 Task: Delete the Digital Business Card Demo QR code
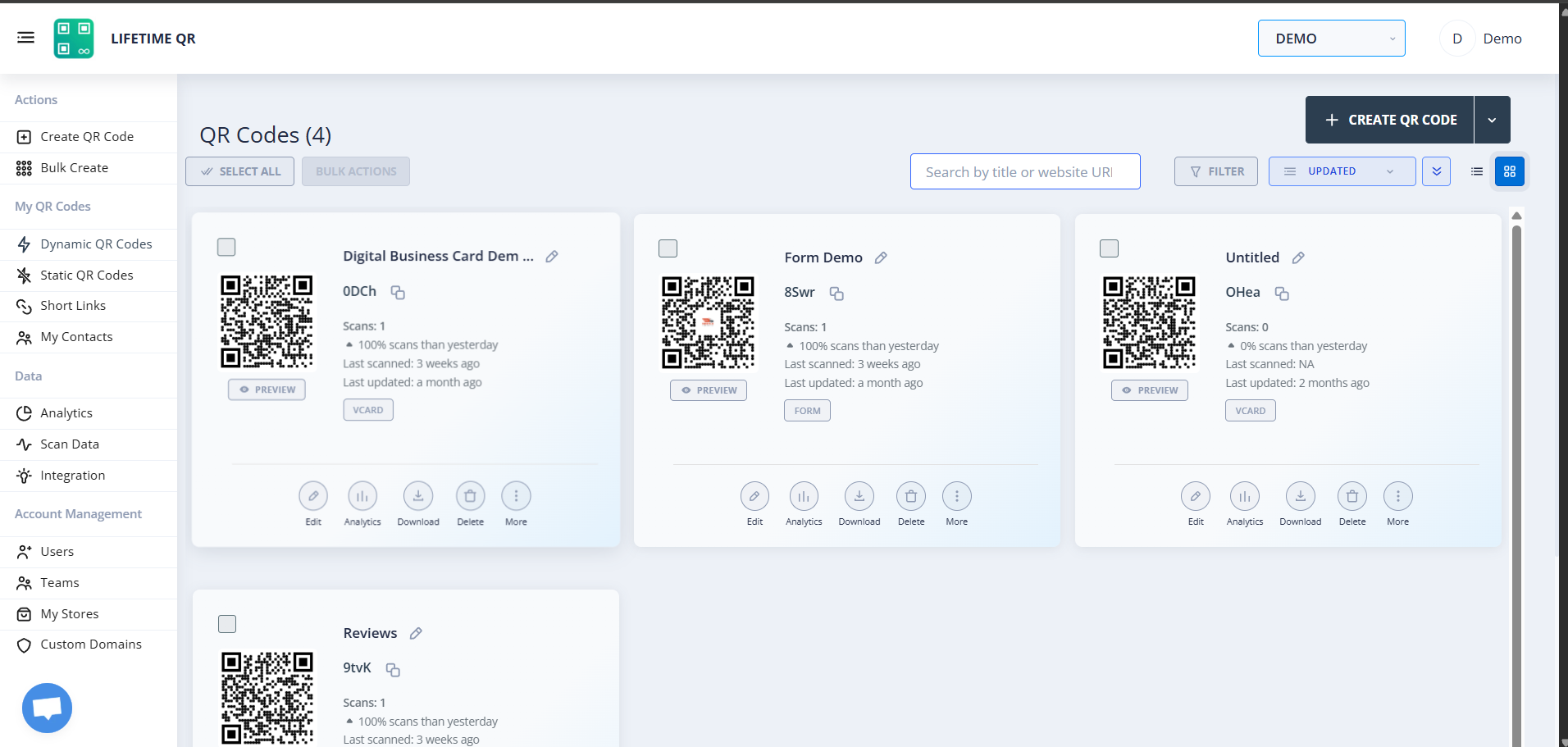[471, 496]
